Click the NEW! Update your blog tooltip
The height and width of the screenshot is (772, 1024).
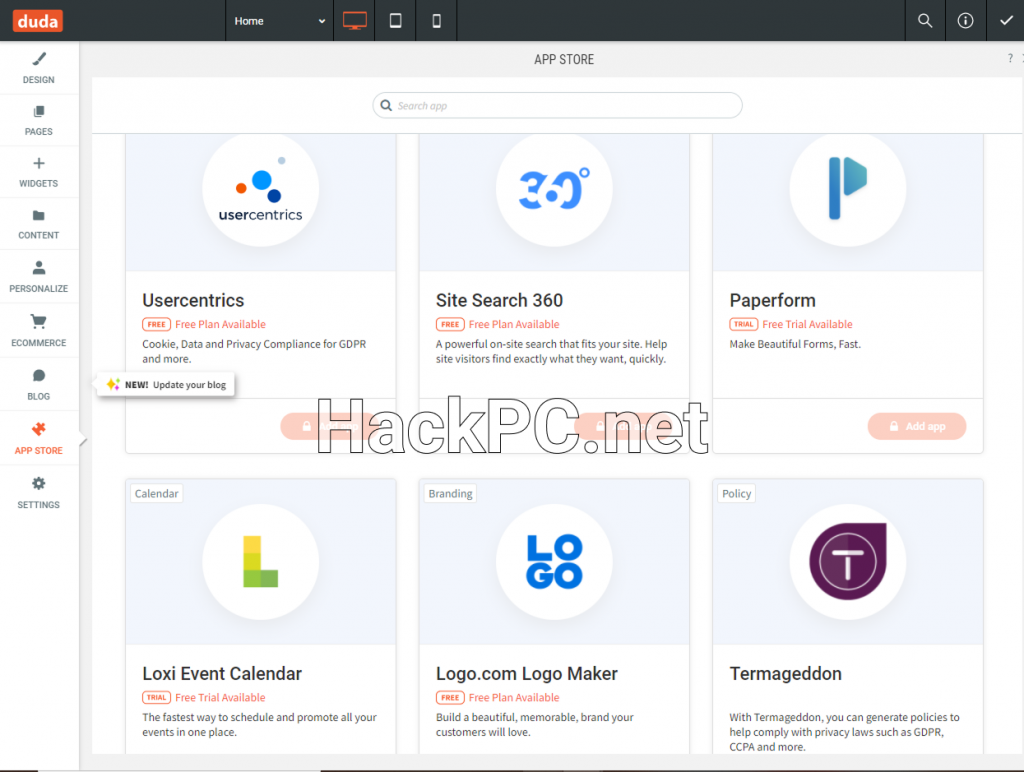[x=167, y=385]
